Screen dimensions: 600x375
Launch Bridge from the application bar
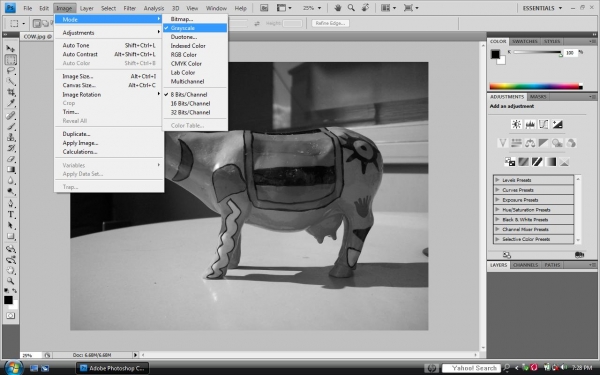click(264, 8)
